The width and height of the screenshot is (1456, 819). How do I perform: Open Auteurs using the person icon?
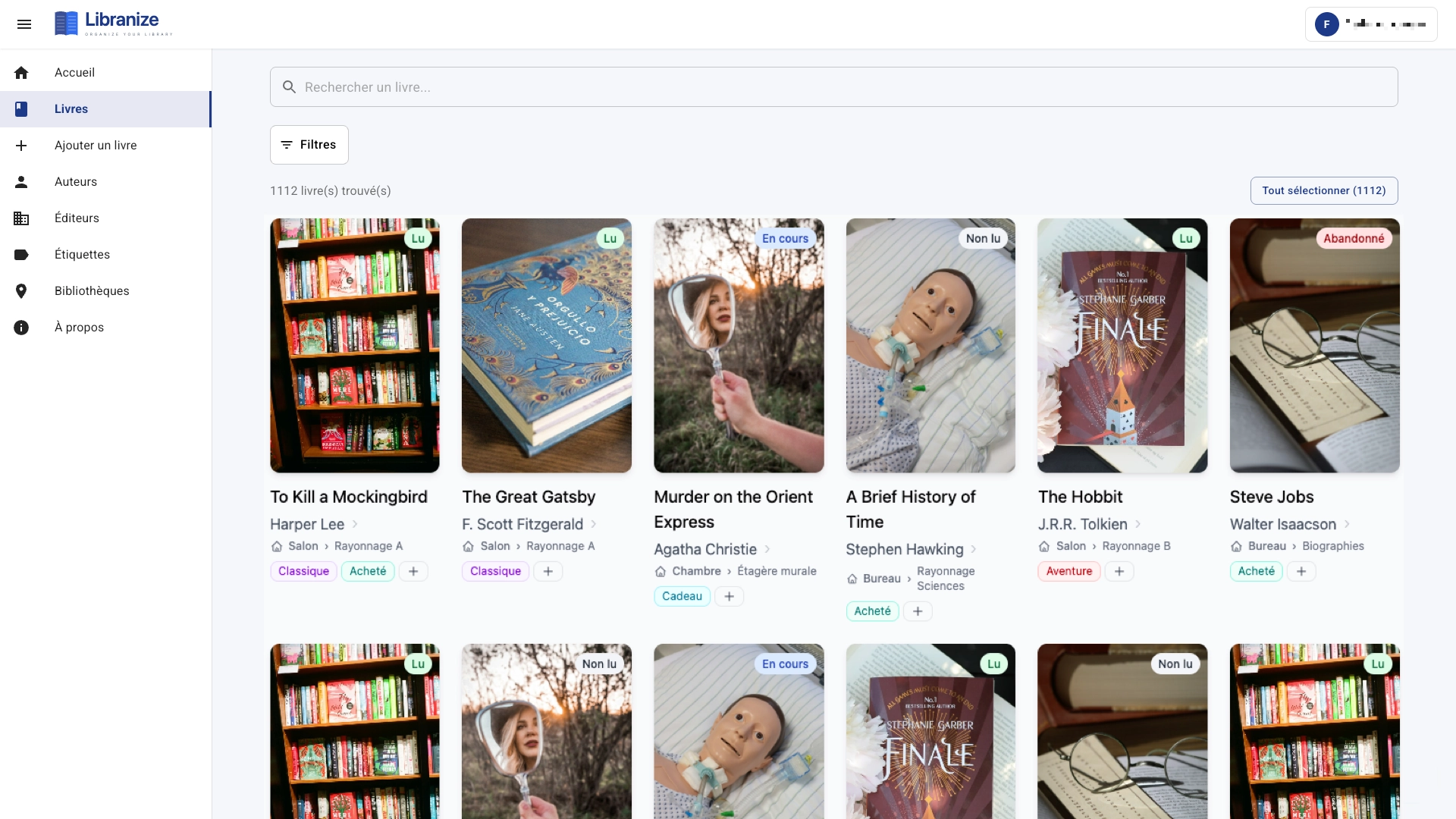(x=22, y=182)
